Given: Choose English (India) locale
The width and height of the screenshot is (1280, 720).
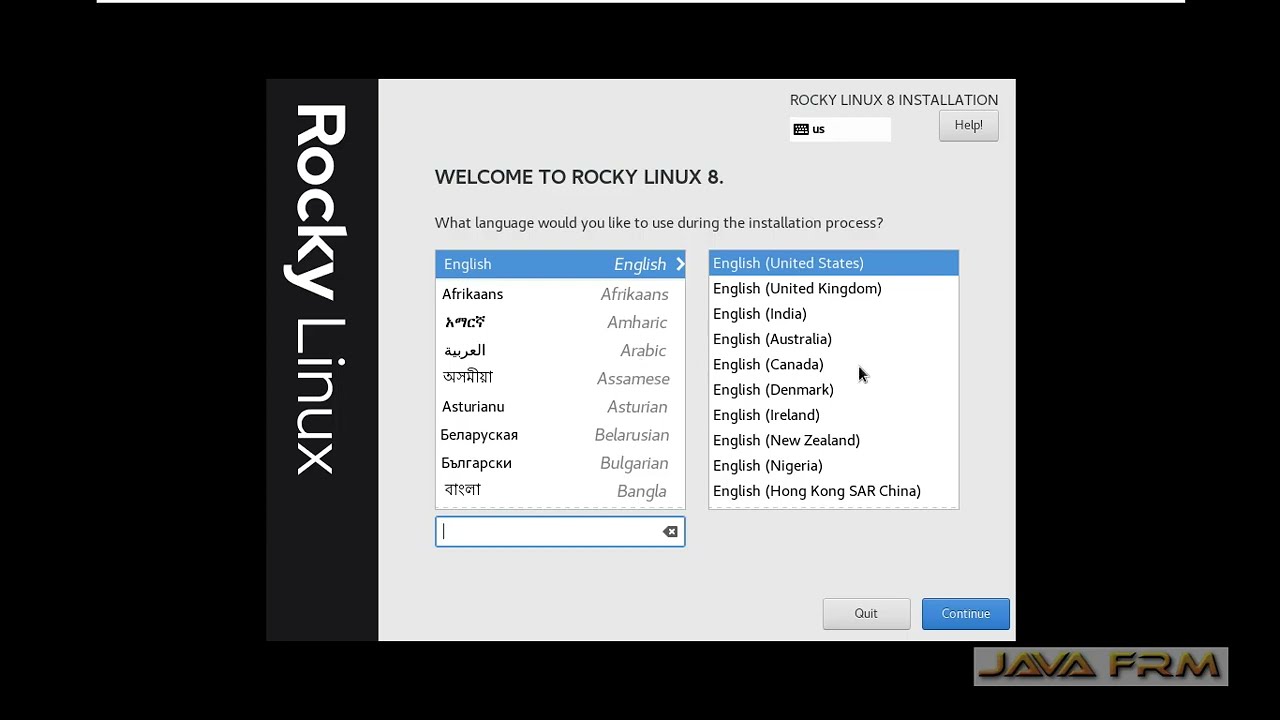Looking at the screenshot, I should 833,314.
